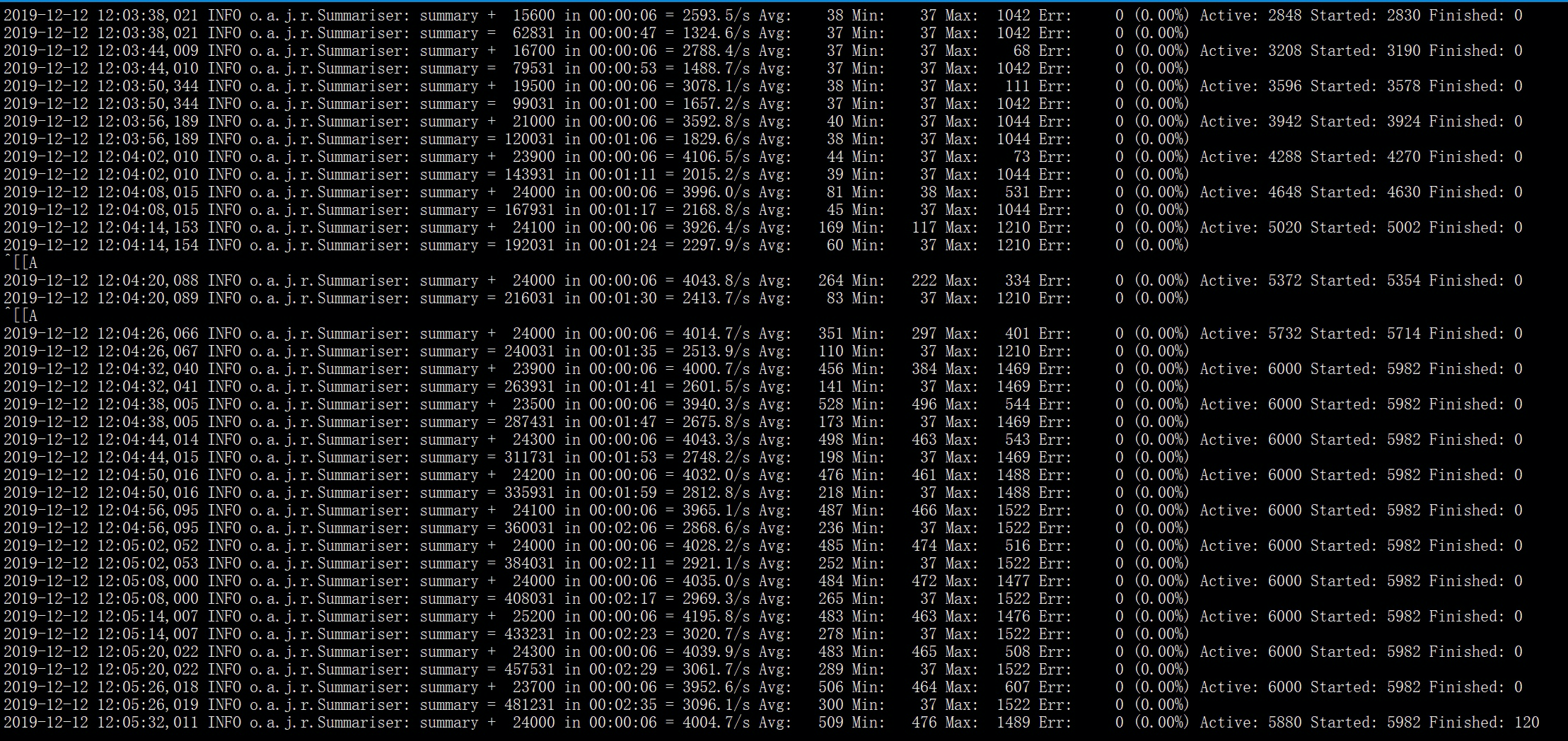Select the Active count 5880
The width and height of the screenshot is (1568, 741).
tap(1284, 723)
